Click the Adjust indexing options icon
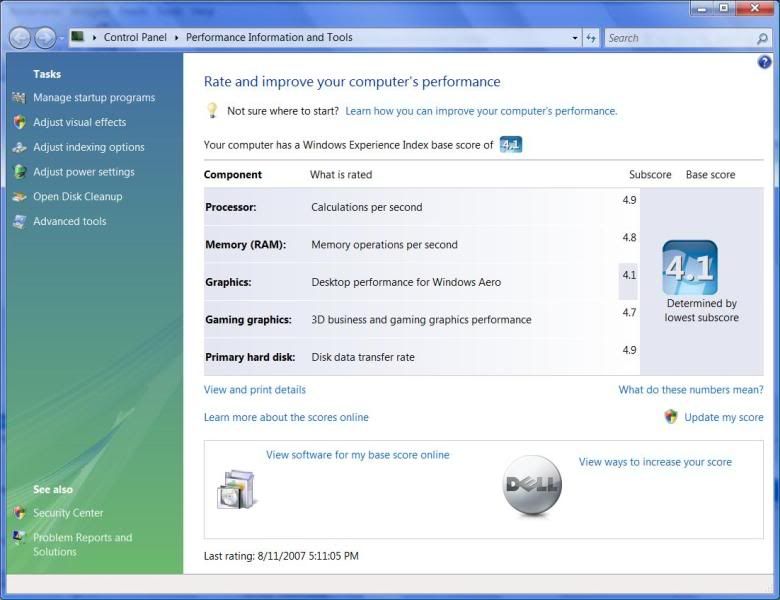This screenshot has height=600, width=780. [x=19, y=147]
